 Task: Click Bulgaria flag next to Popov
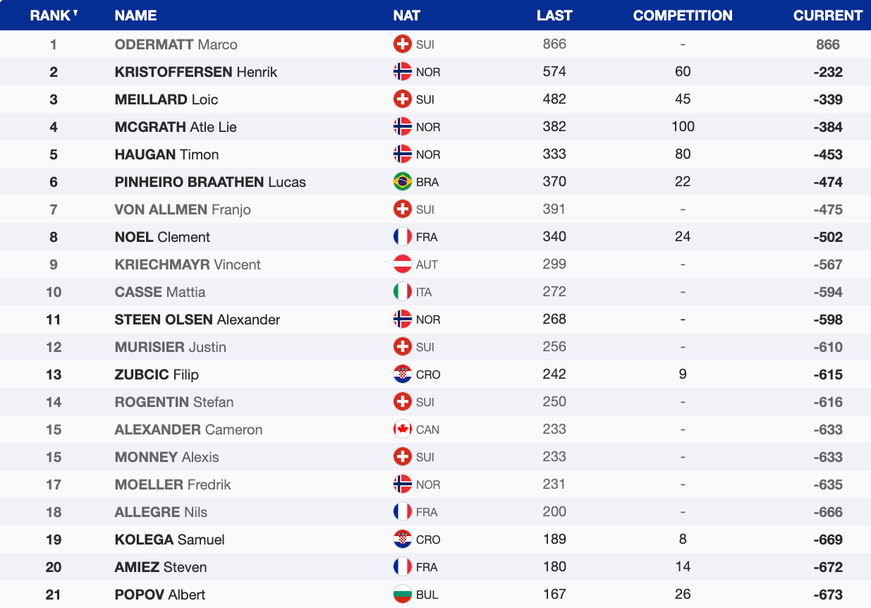click(402, 595)
